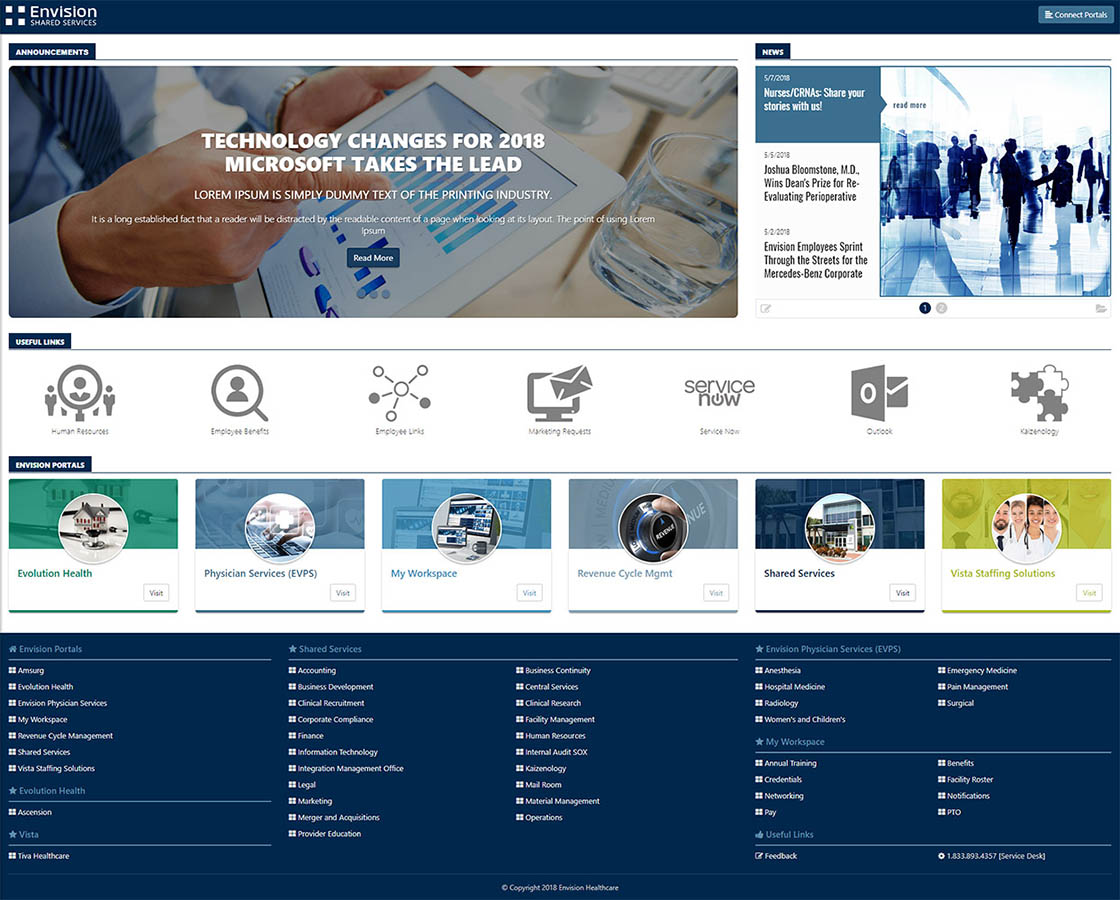Open the Employee Links network icon

[400, 392]
